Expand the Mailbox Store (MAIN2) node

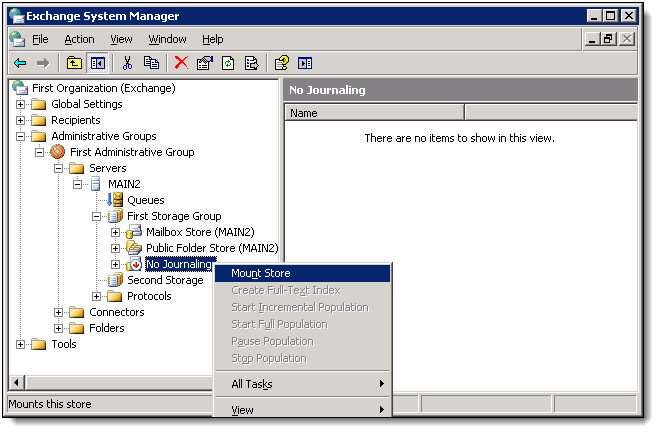click(116, 232)
